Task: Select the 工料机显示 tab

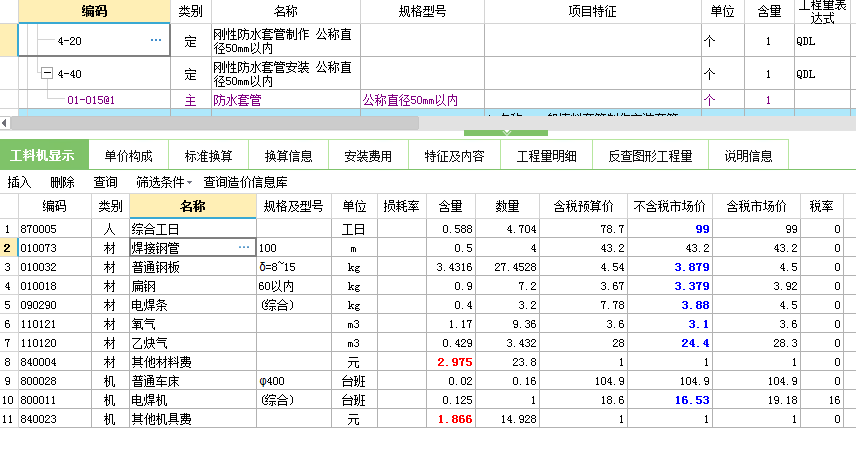Action: click(x=44, y=155)
